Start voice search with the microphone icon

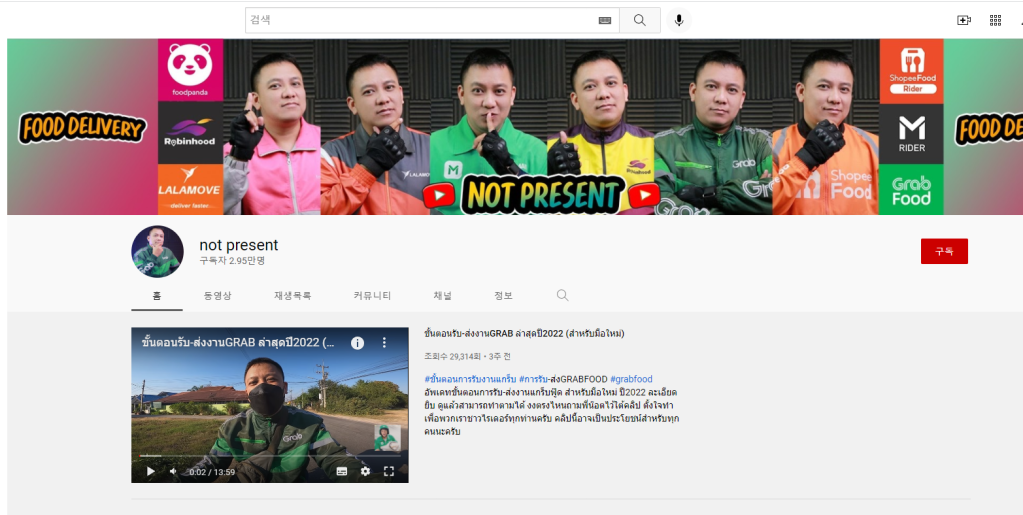click(679, 20)
